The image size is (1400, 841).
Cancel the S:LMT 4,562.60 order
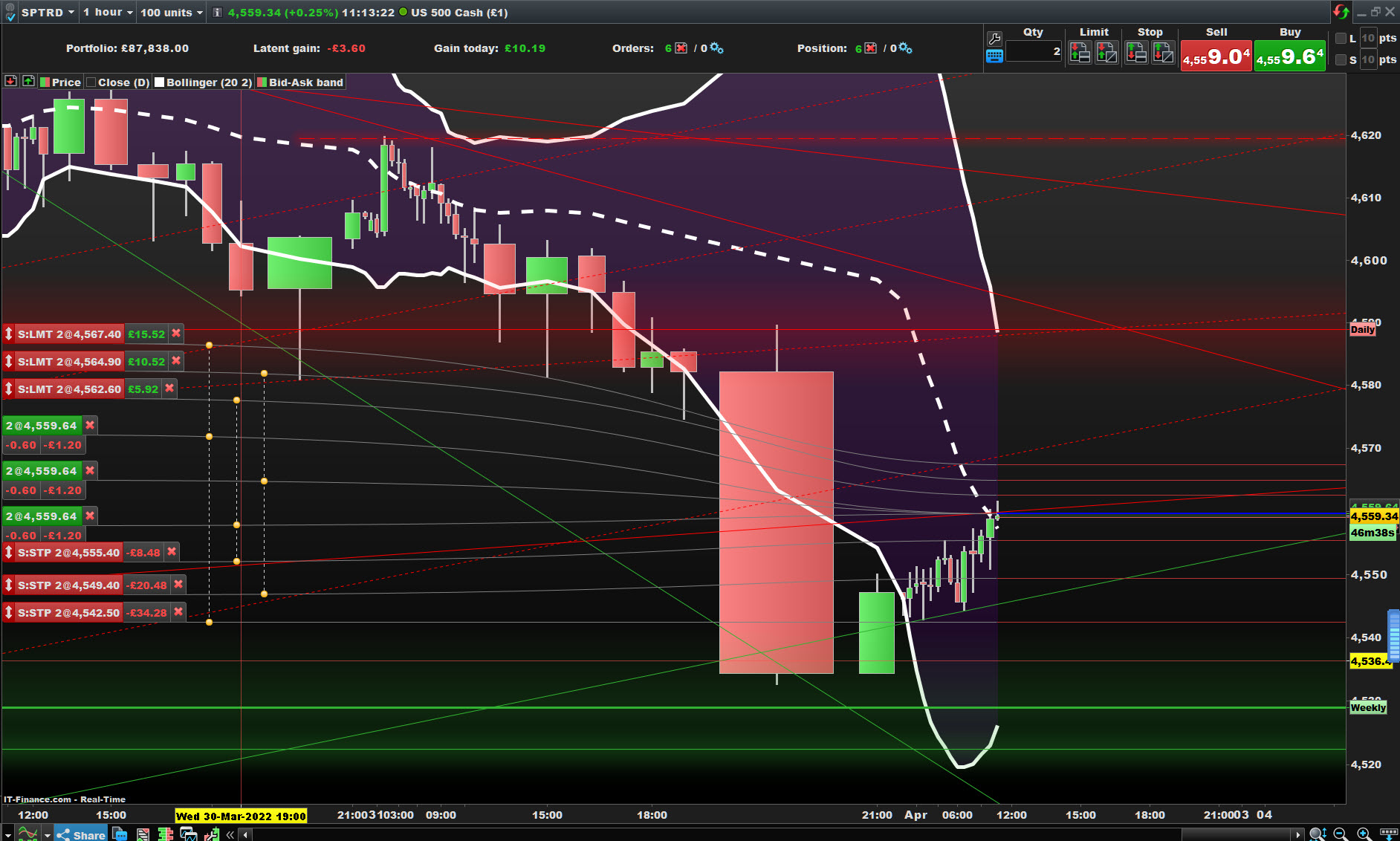tap(169, 389)
